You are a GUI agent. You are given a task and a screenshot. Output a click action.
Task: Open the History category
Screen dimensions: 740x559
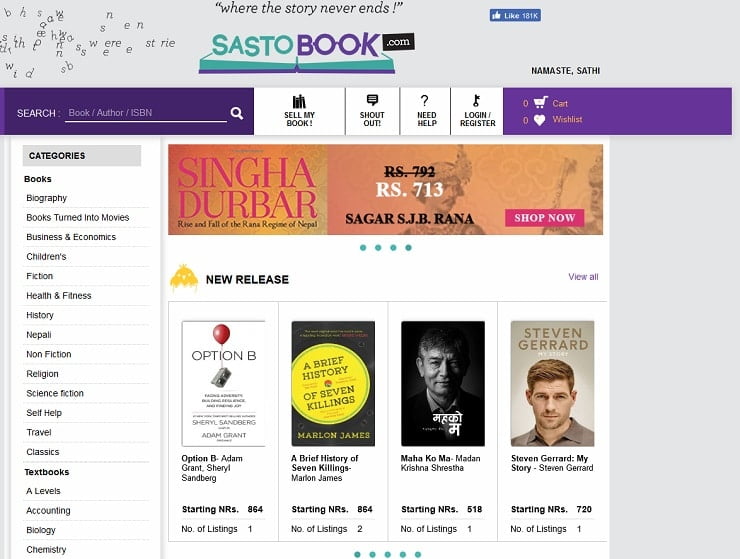pyautogui.click(x=40, y=315)
